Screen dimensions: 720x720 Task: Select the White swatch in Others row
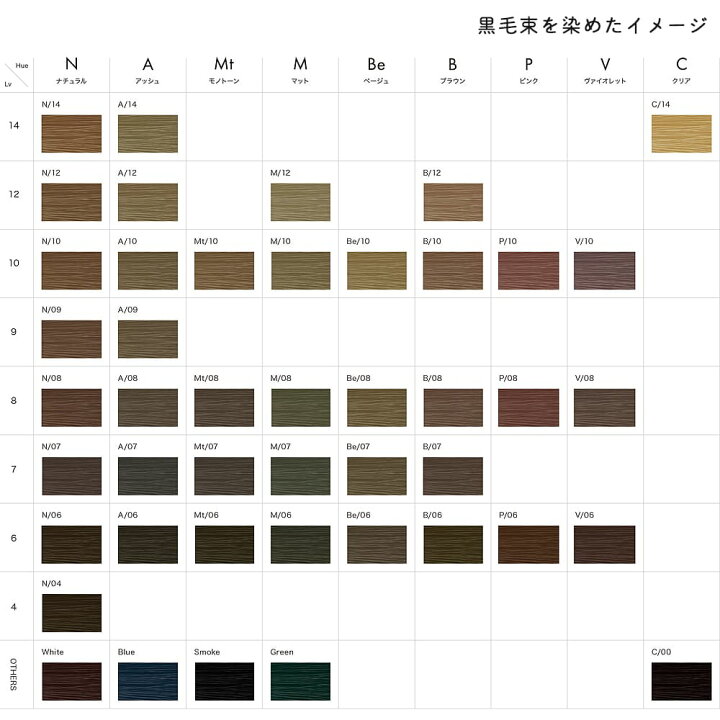pos(71,681)
